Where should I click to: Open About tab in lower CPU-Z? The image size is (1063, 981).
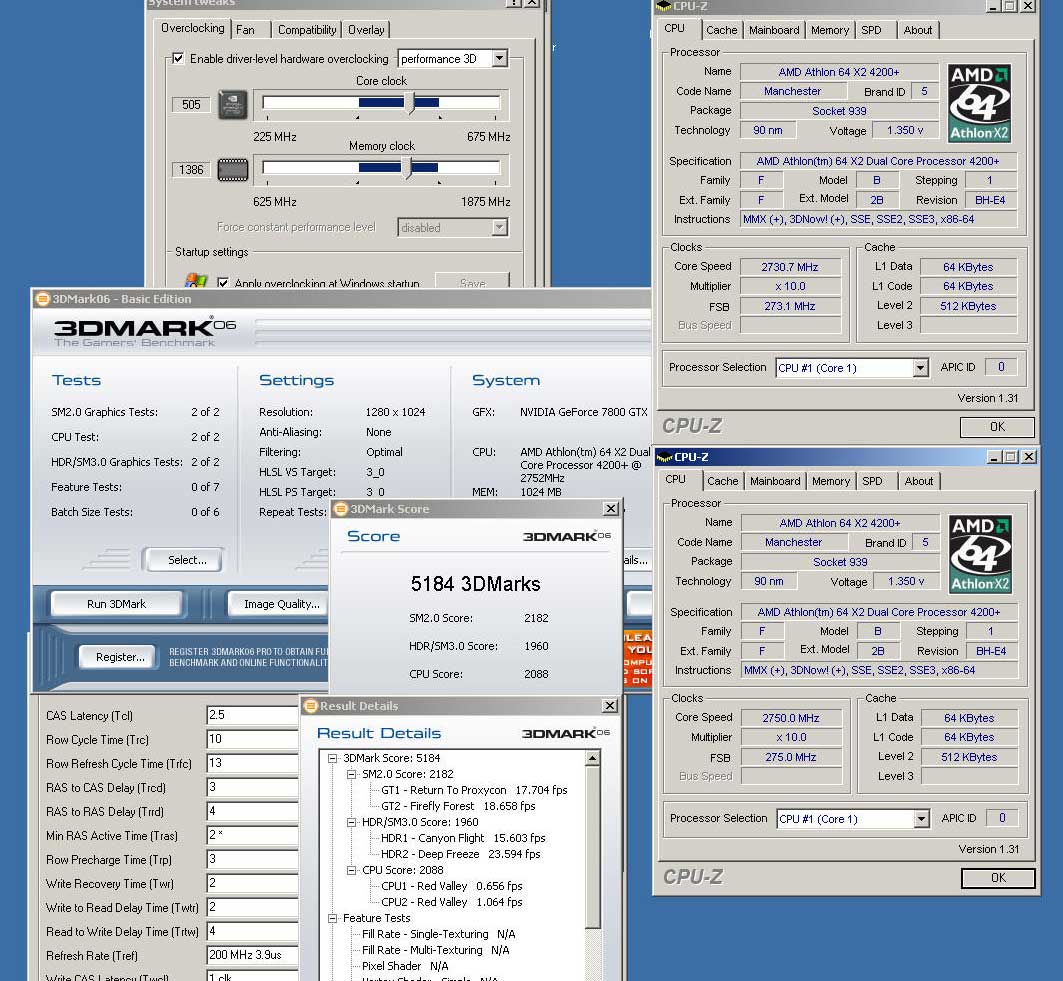(x=919, y=481)
